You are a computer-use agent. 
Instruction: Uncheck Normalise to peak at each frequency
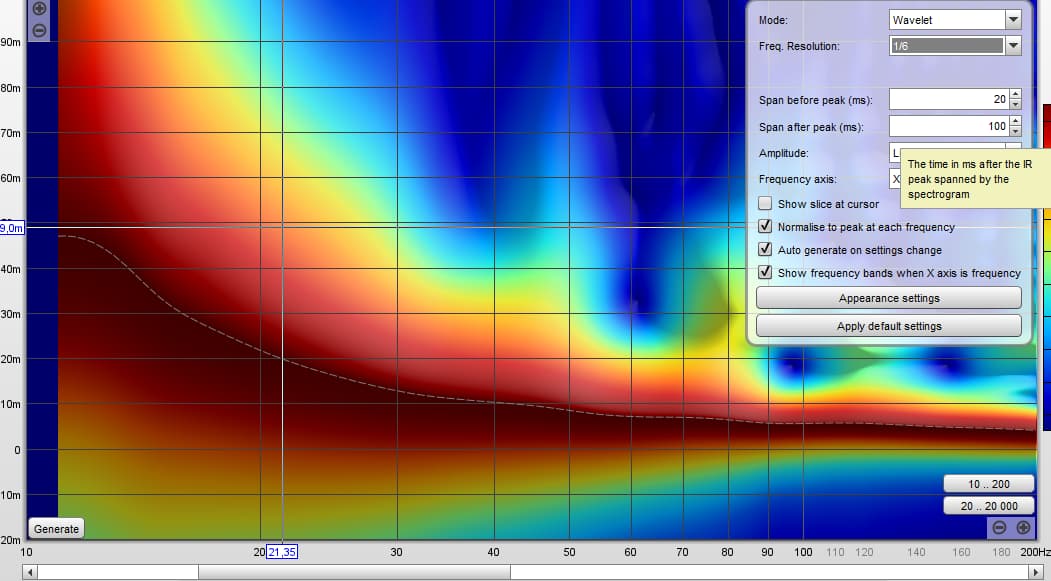tap(766, 227)
